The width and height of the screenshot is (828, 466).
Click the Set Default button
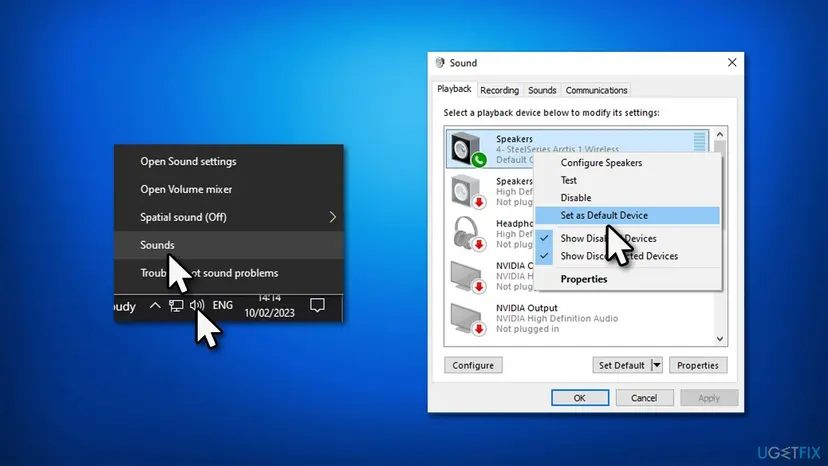click(622, 365)
